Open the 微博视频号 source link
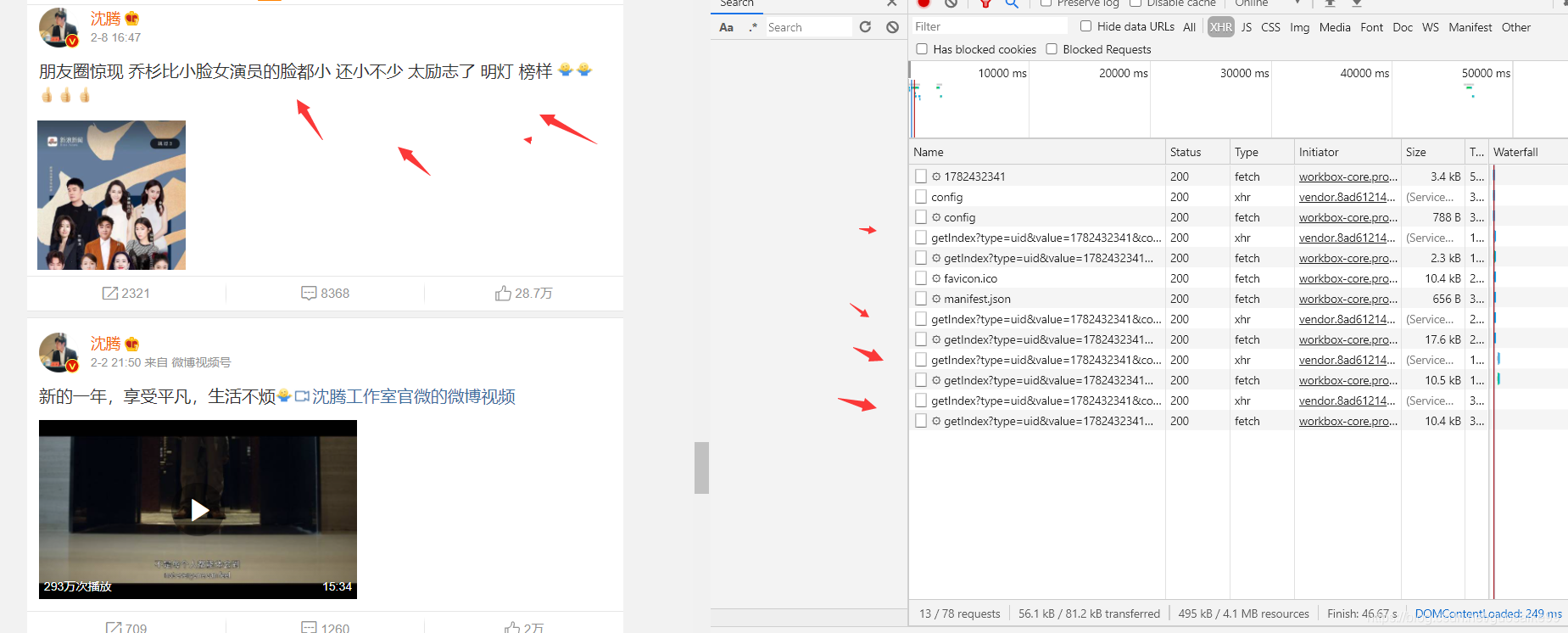 tap(201, 362)
